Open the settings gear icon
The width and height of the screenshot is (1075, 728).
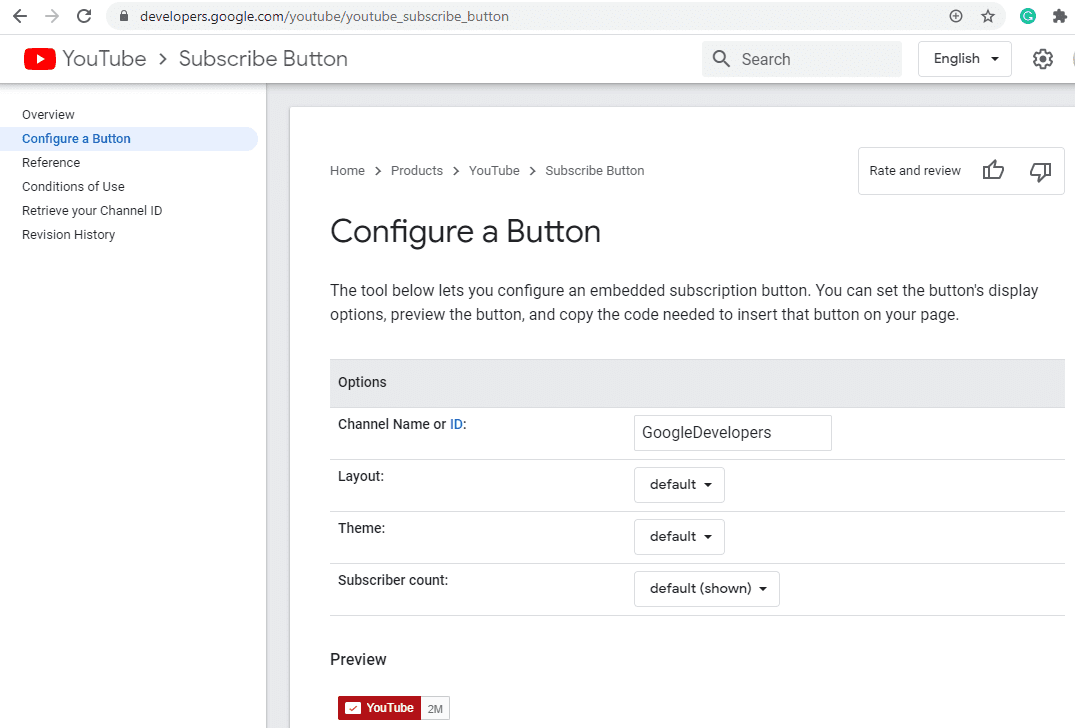click(x=1042, y=59)
